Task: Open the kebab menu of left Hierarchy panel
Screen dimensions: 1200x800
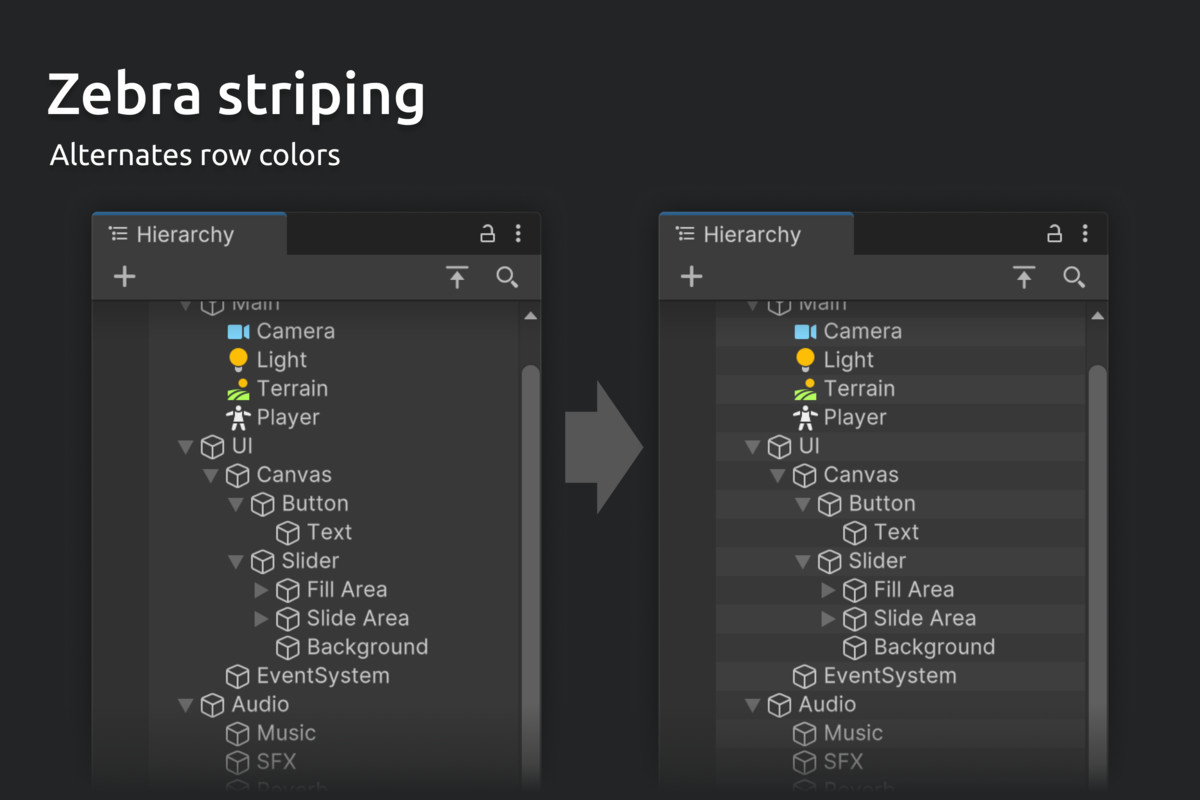Action: coord(518,234)
